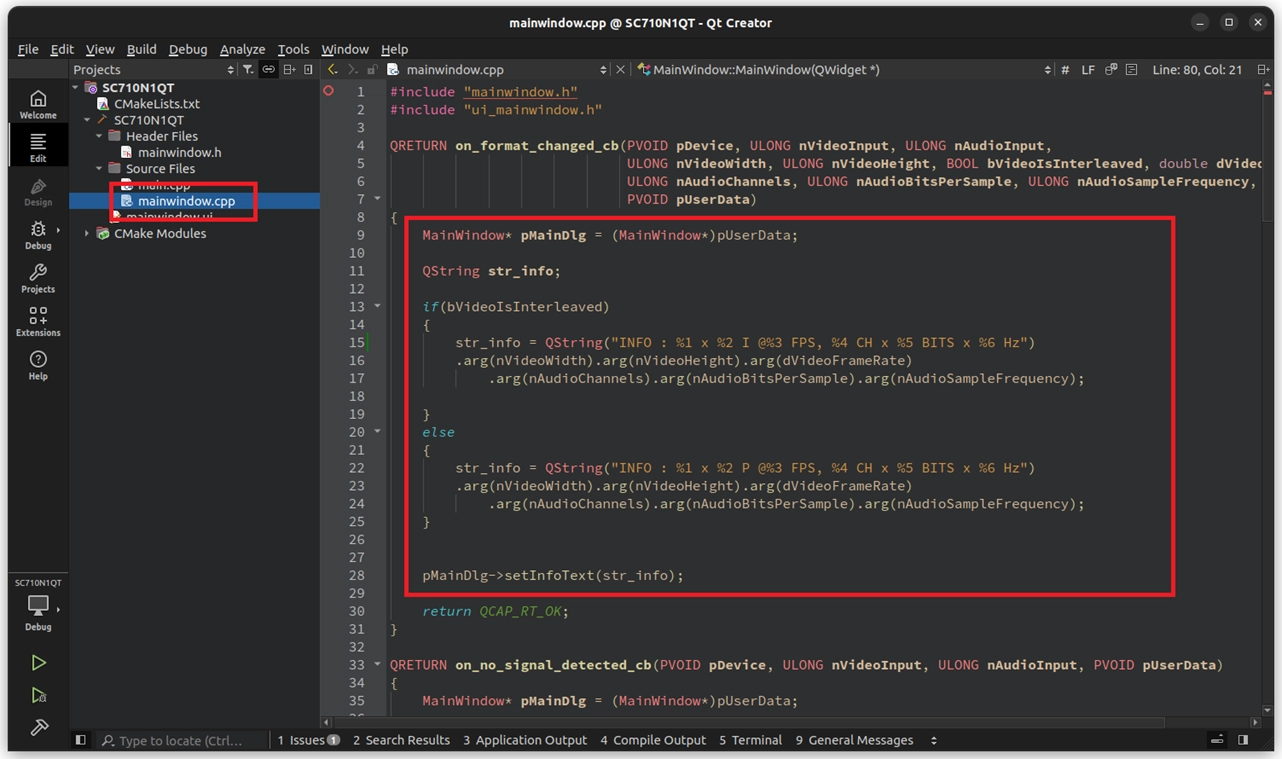Toggle synchronize with editor link icon
1282x759 pixels.
click(268, 69)
